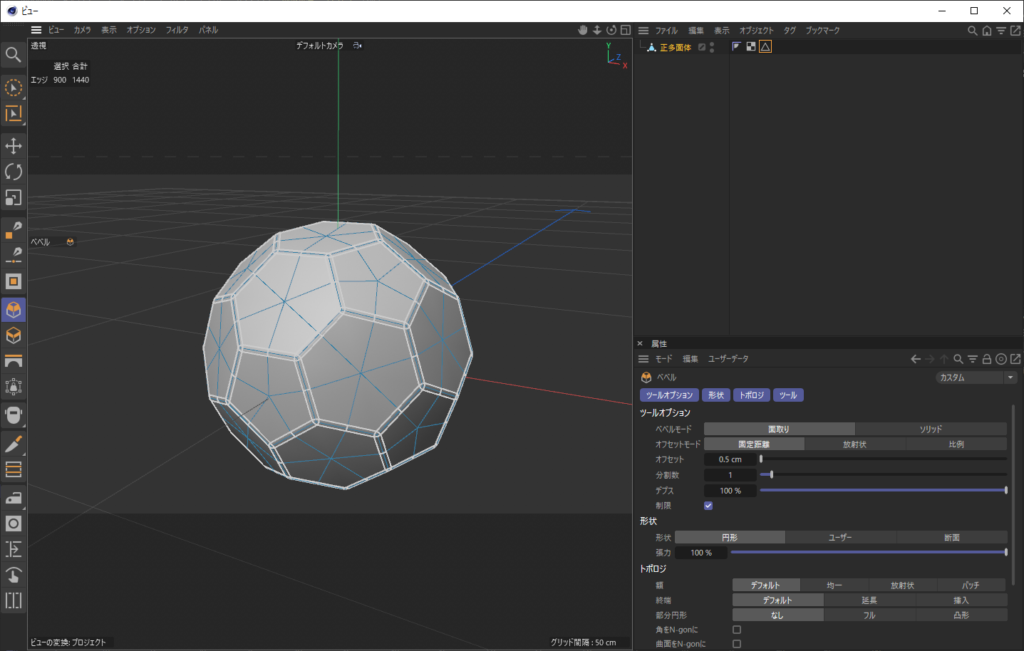Click the デプス slider handle

pos(1006,490)
